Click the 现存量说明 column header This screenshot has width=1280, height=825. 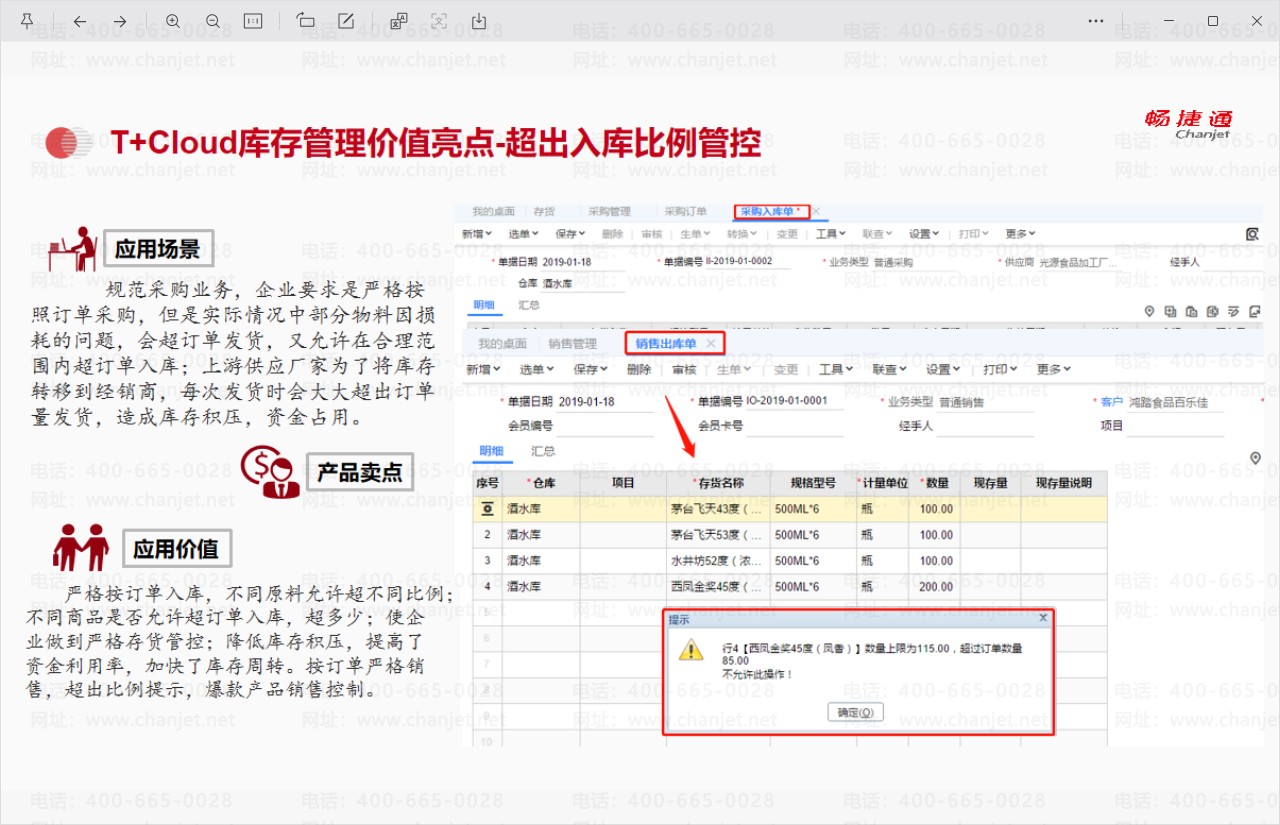pyautogui.click(x=1064, y=483)
